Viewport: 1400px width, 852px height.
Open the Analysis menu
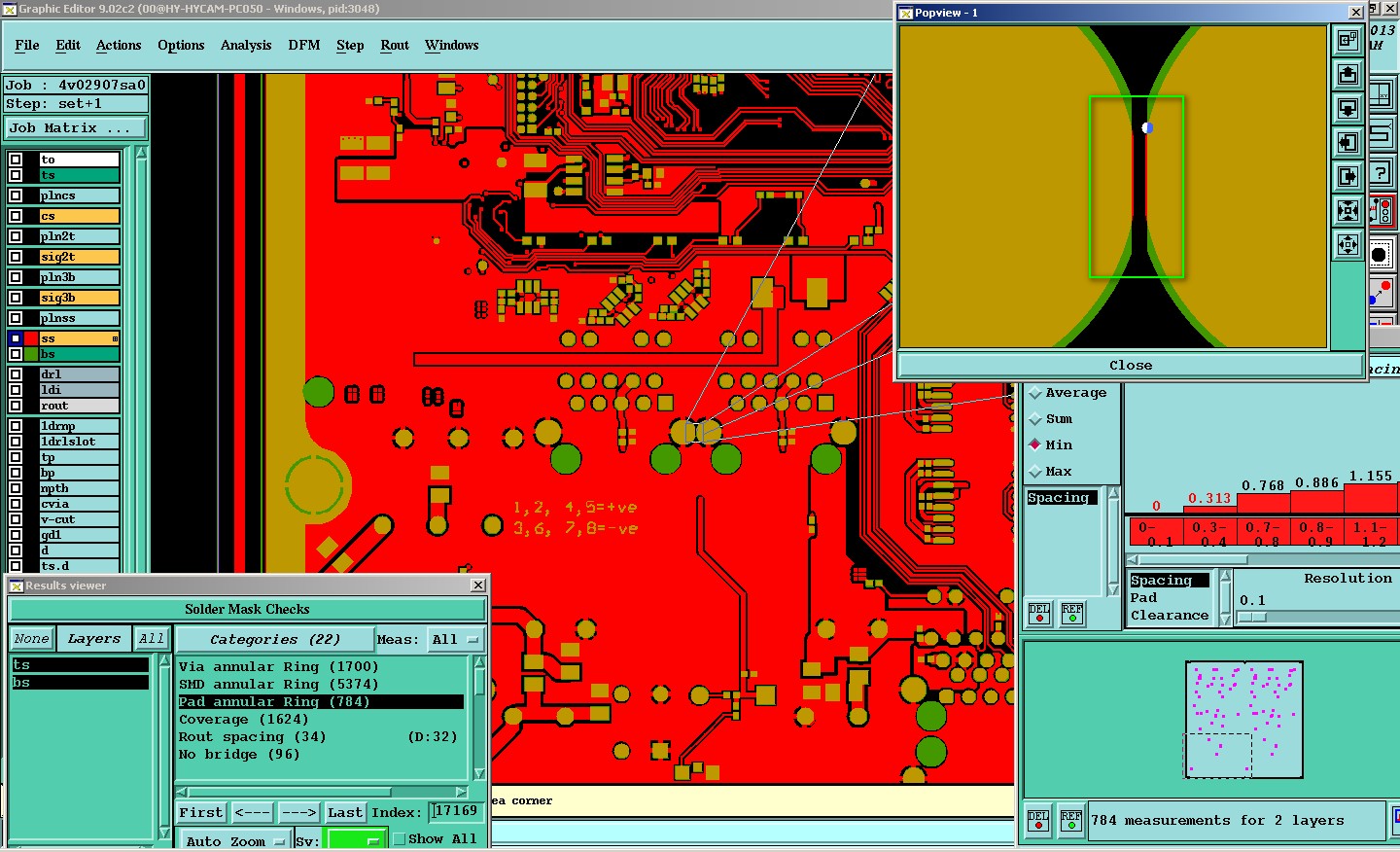click(246, 45)
